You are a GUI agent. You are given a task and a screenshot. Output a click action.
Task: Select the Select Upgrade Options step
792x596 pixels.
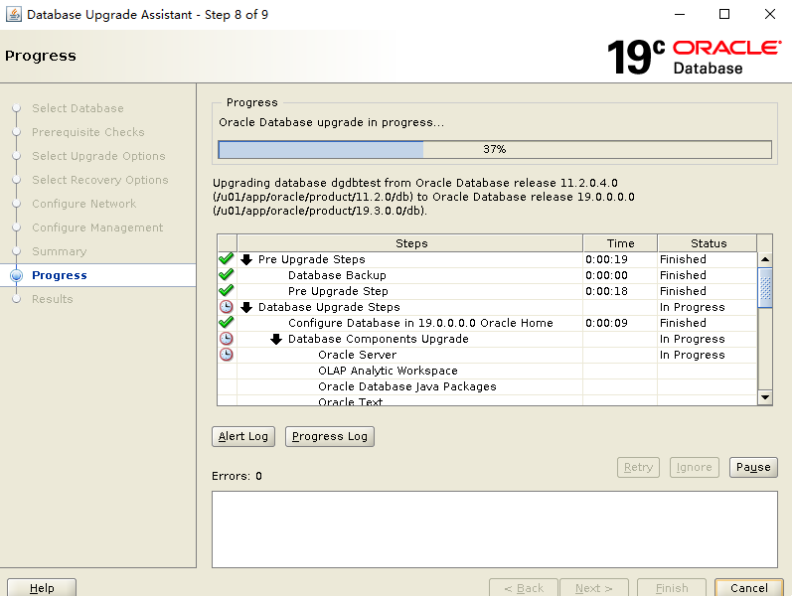pyautogui.click(x=99, y=156)
